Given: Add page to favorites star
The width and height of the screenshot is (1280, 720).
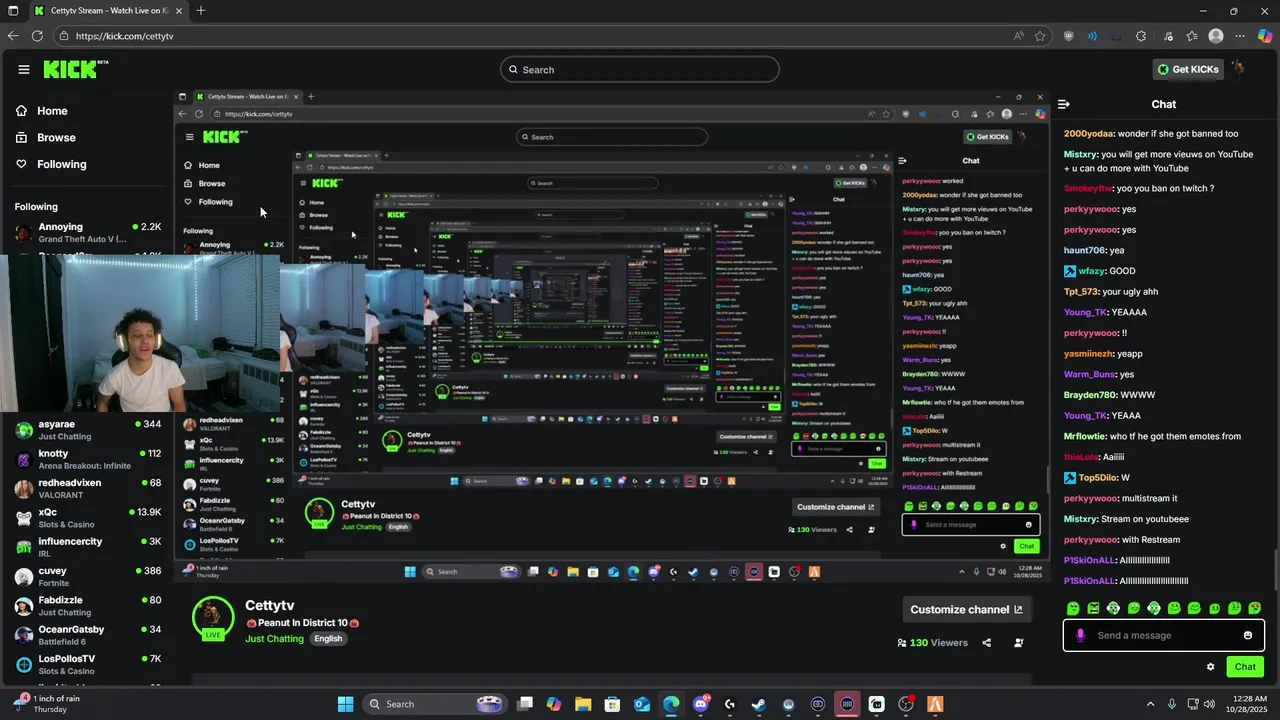Looking at the screenshot, I should click(x=1040, y=36).
